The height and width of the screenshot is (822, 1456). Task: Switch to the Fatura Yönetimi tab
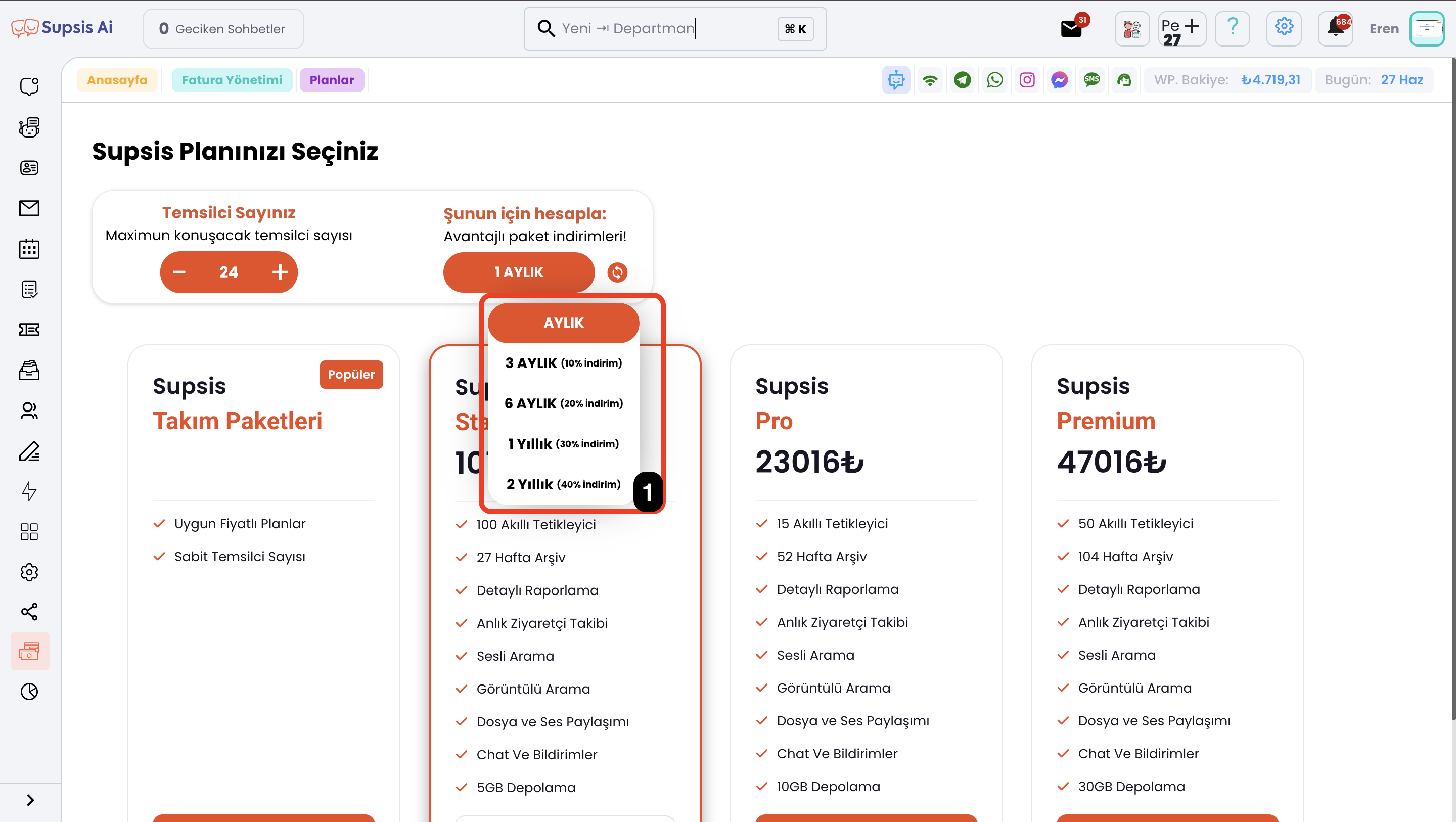coord(232,80)
